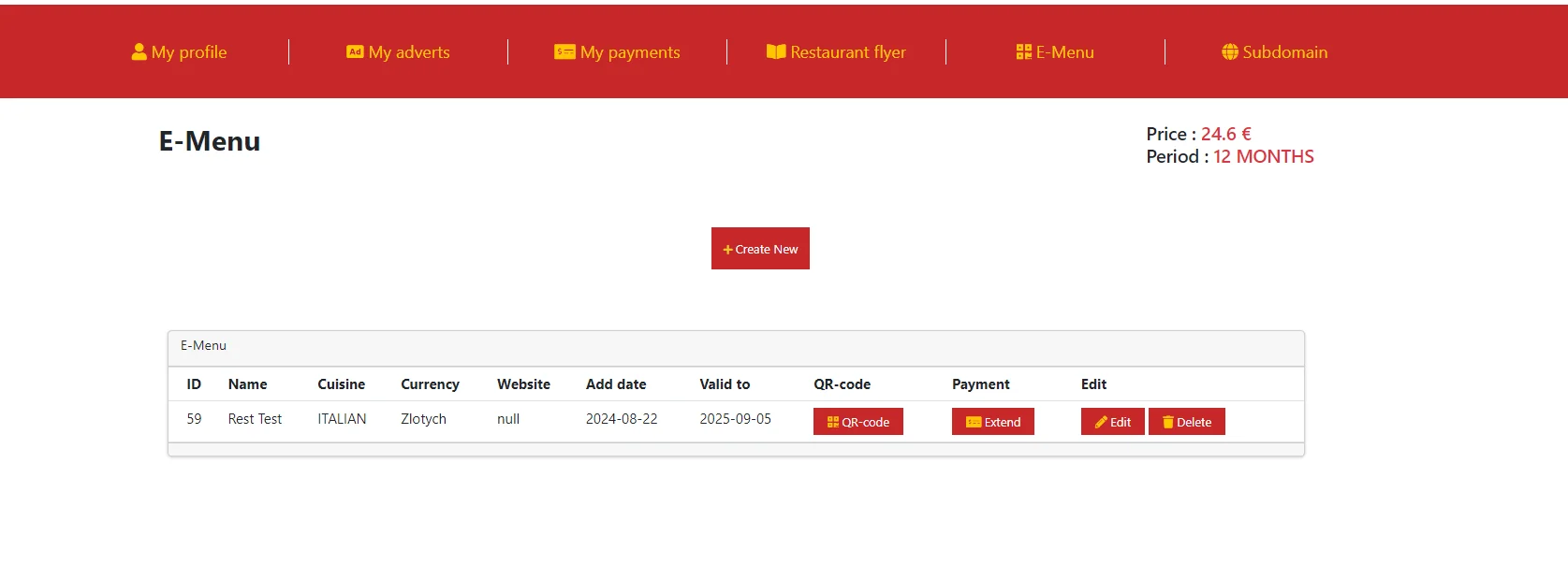Screen dimensions: 1568x579
Task: Click the pencil icon on the Edit button
Action: click(x=1101, y=423)
